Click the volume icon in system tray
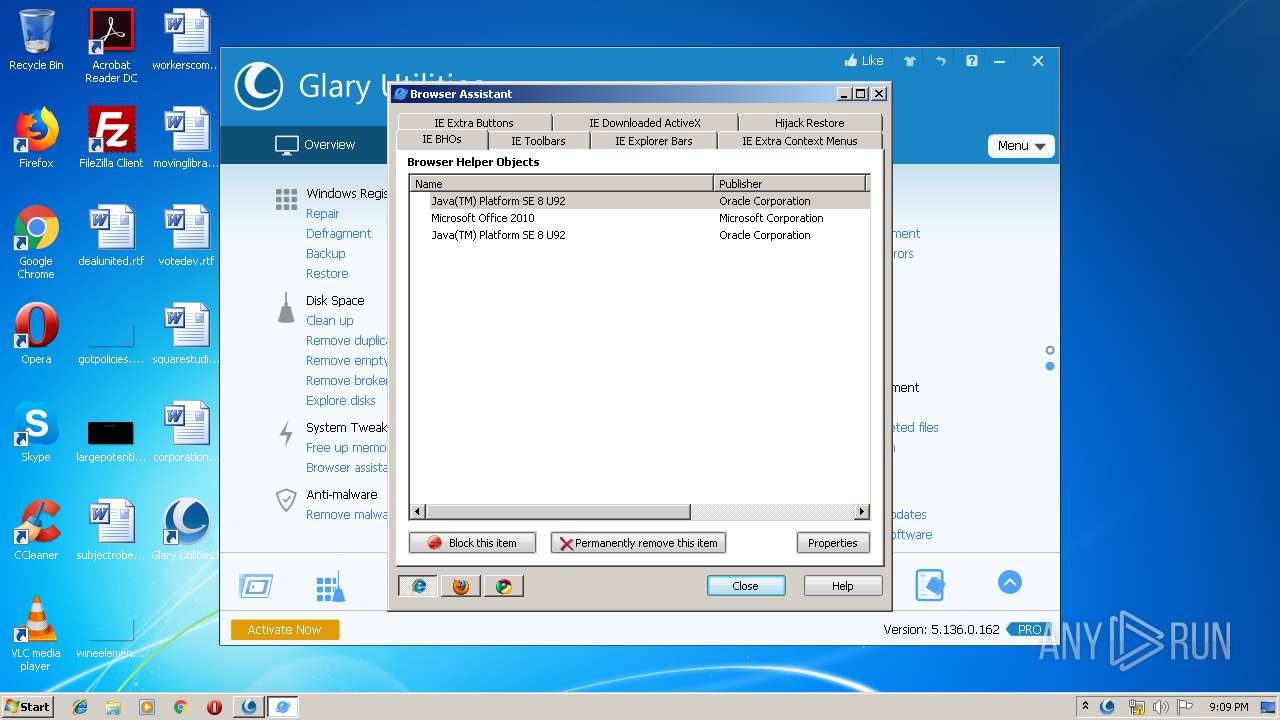The image size is (1280, 720). (x=1160, y=707)
